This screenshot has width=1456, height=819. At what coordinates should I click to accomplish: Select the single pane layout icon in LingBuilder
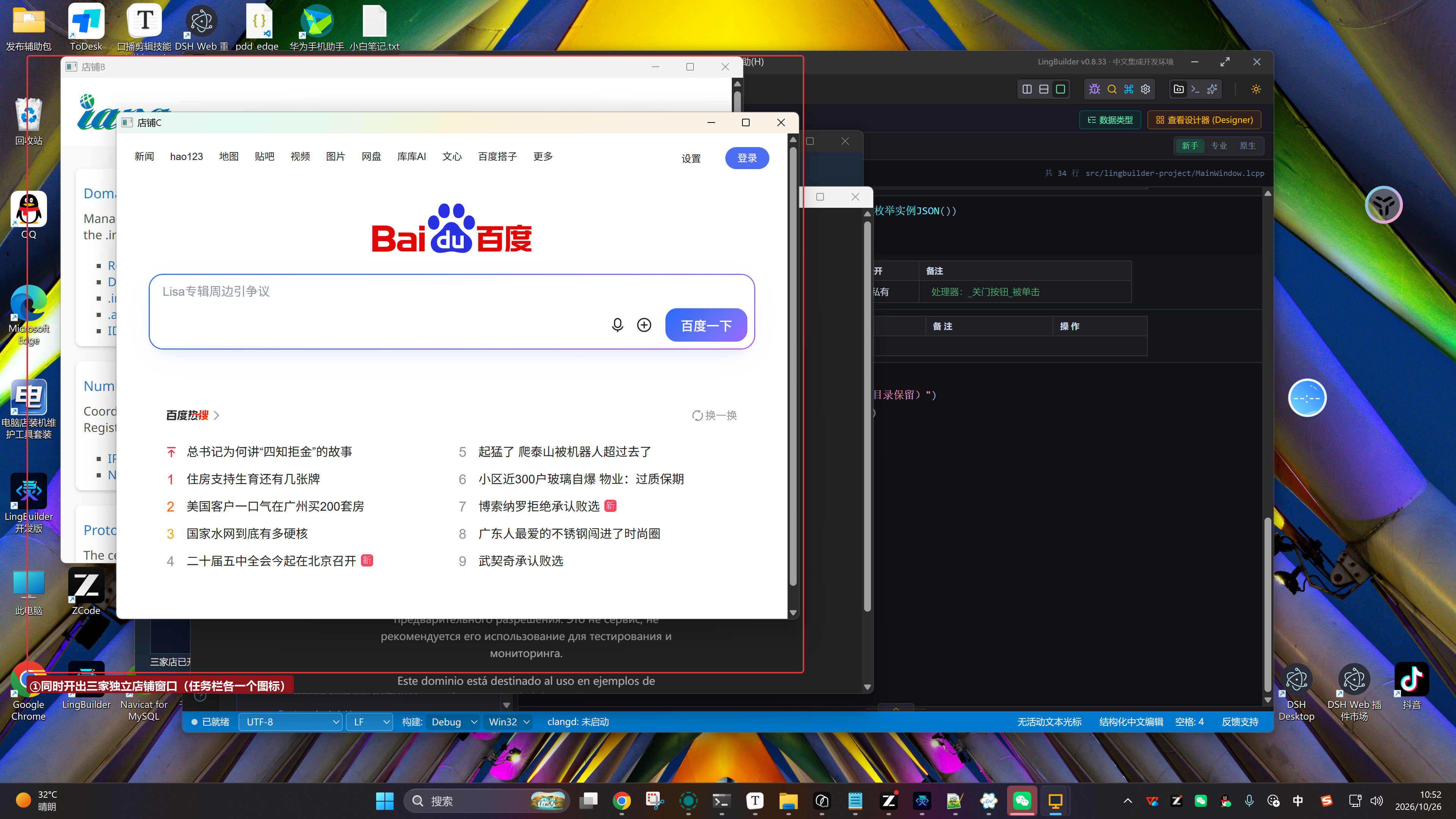click(x=1061, y=89)
